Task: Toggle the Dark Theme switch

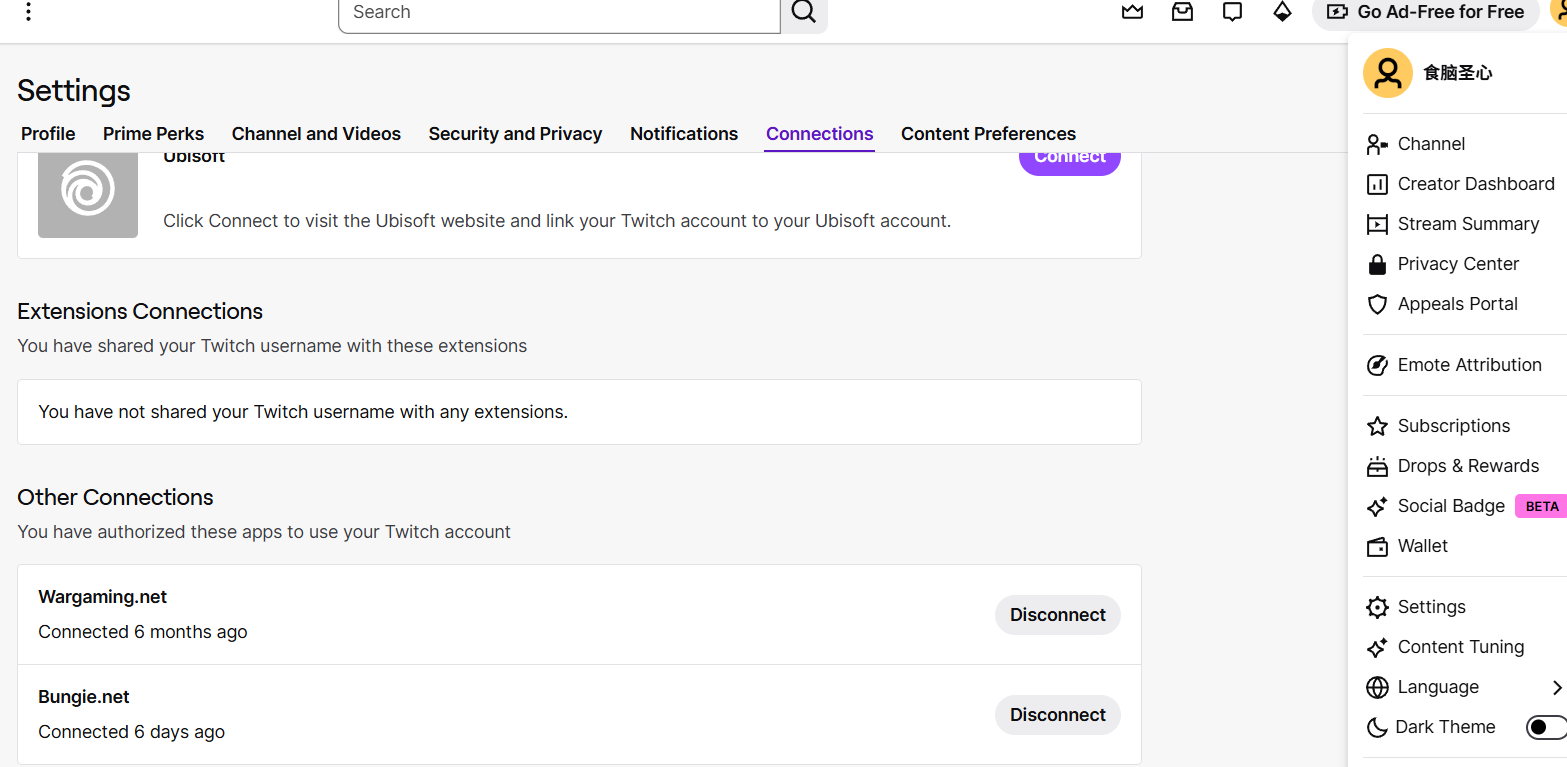Action: (x=1544, y=727)
